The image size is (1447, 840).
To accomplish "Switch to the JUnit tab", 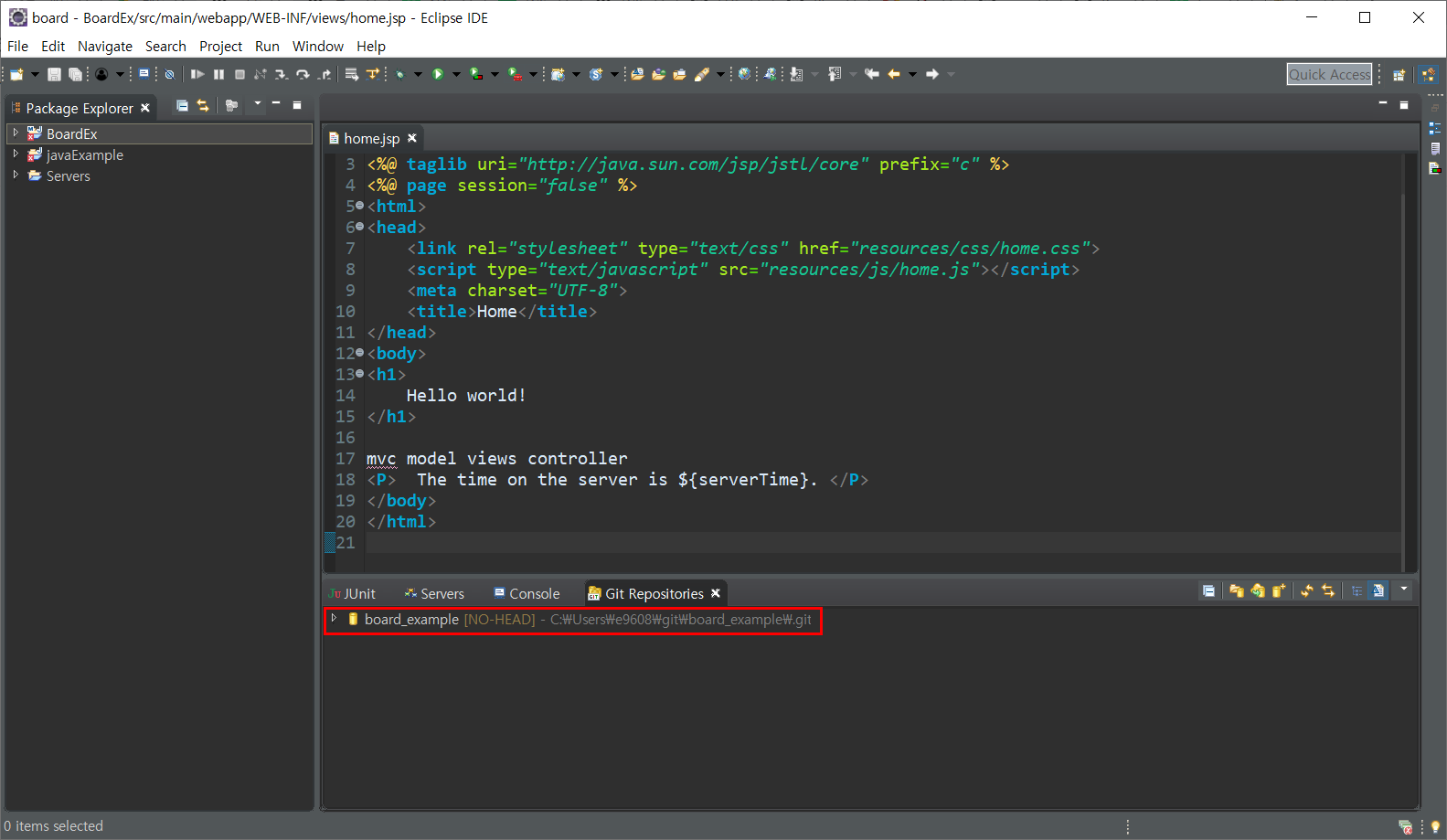I will point(353,593).
